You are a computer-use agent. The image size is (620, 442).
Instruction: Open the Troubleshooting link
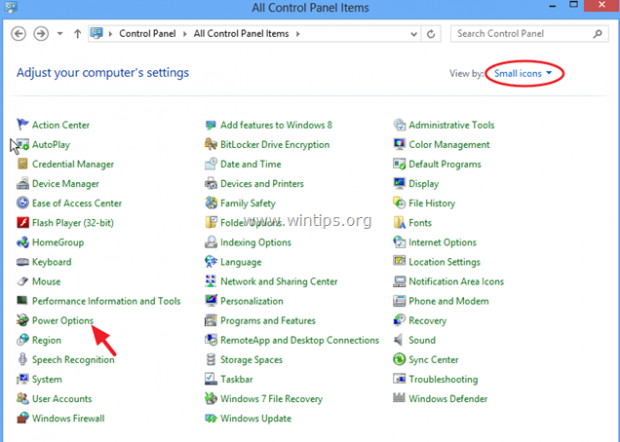(x=443, y=379)
